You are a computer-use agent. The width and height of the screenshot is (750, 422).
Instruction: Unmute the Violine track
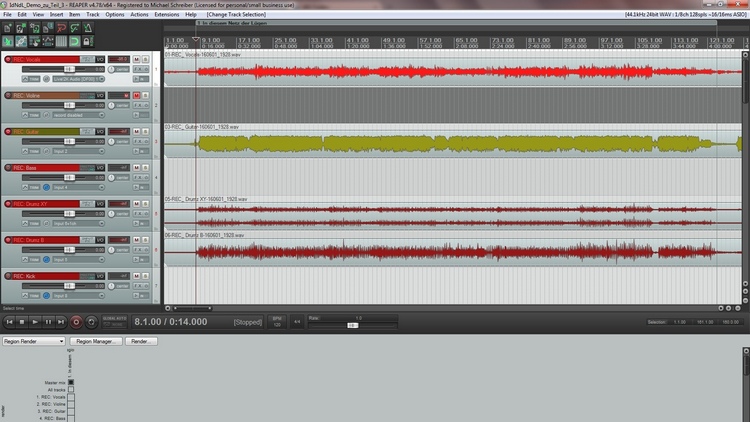[136, 96]
